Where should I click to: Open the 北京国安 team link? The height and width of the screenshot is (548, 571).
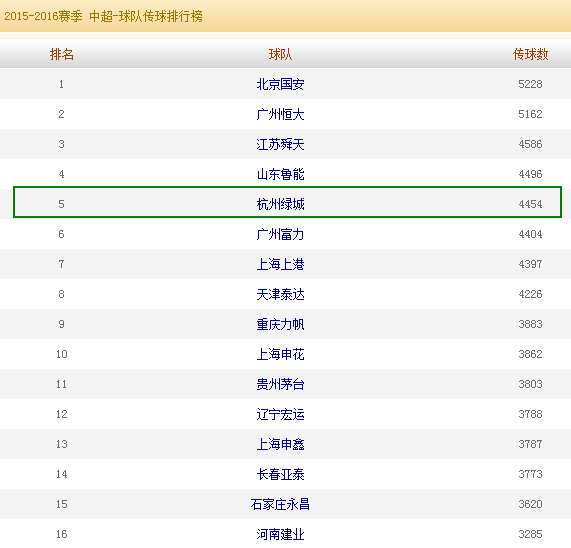point(280,84)
